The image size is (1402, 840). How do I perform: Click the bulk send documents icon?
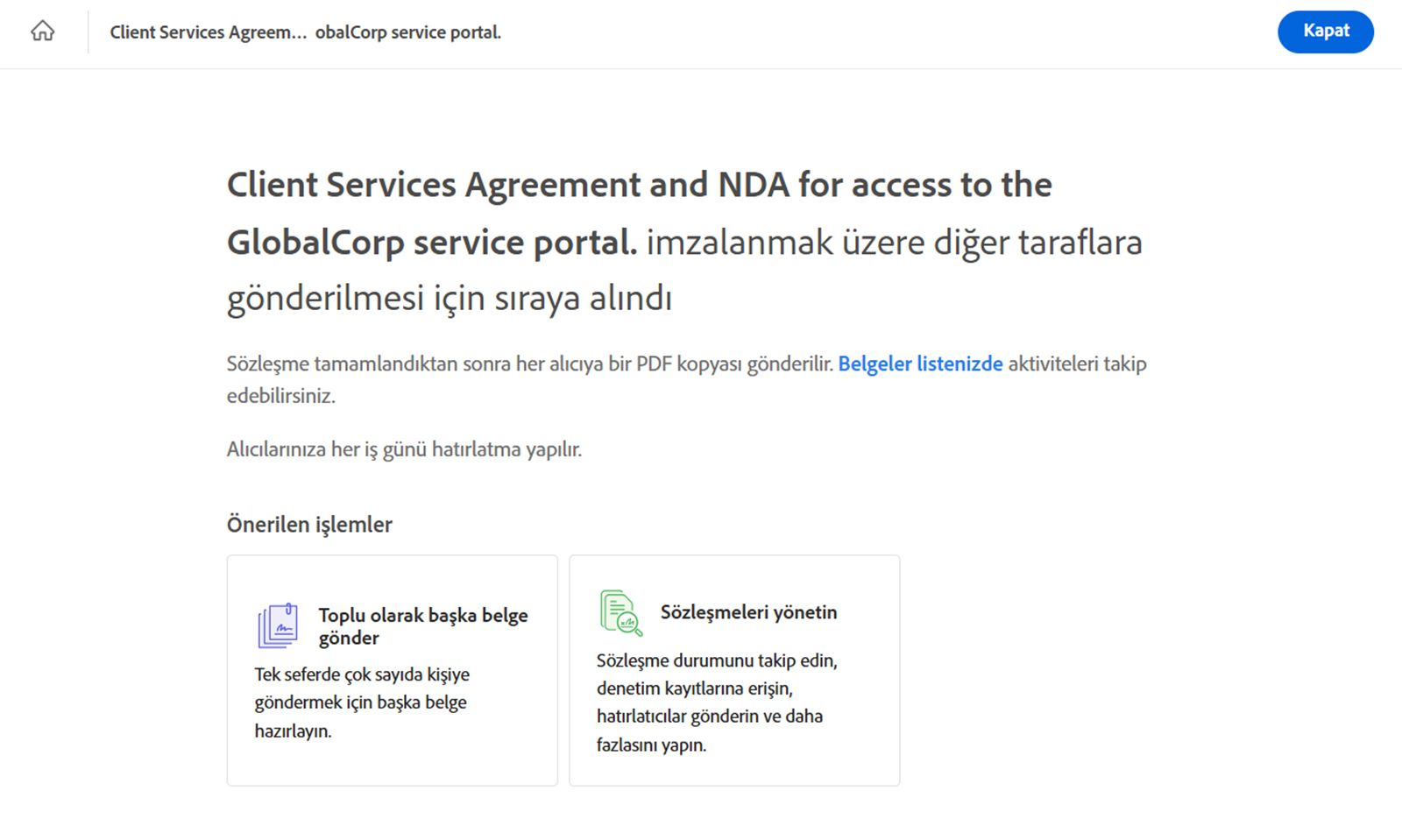point(278,625)
